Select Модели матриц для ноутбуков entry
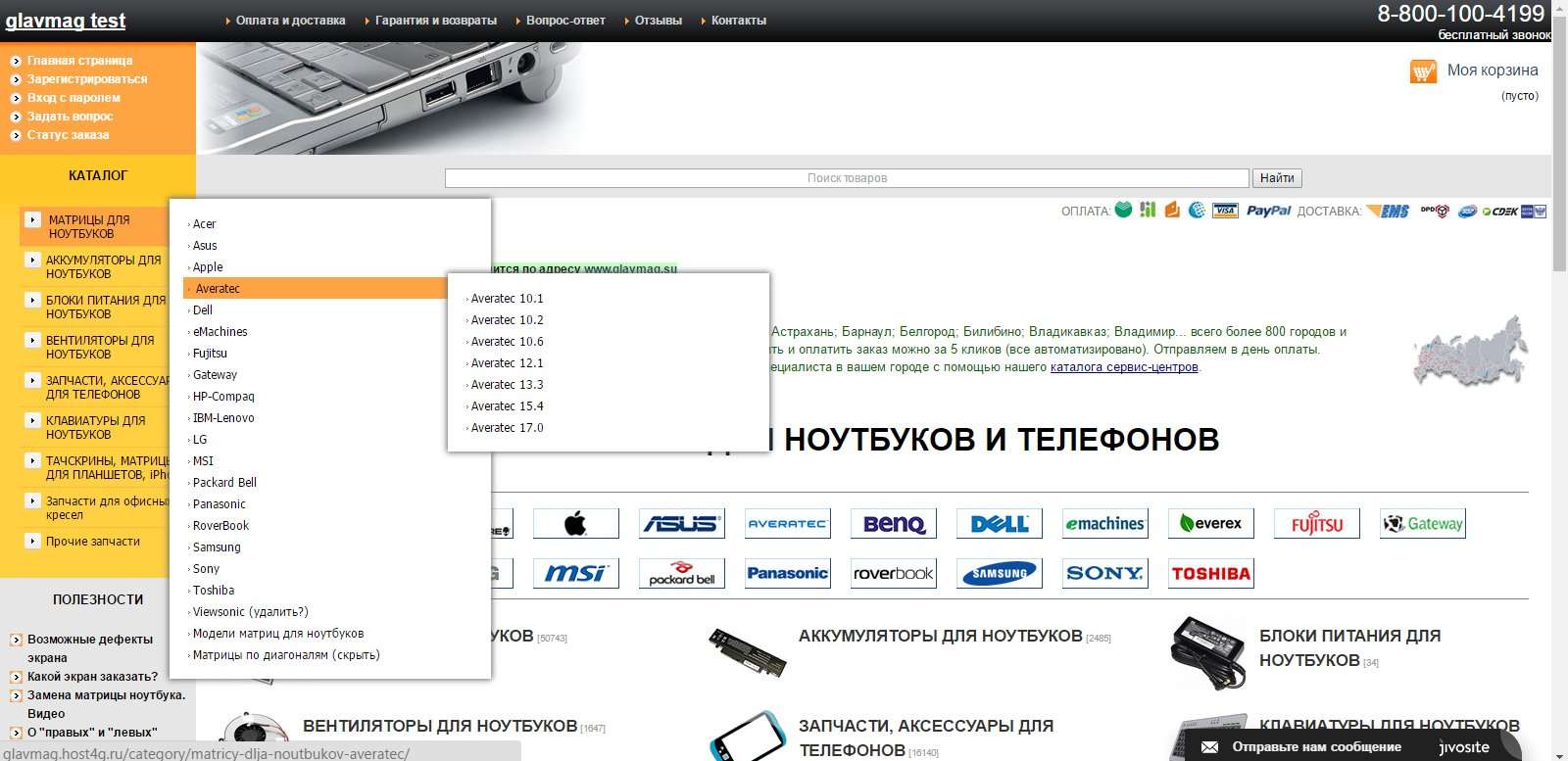 (x=278, y=634)
